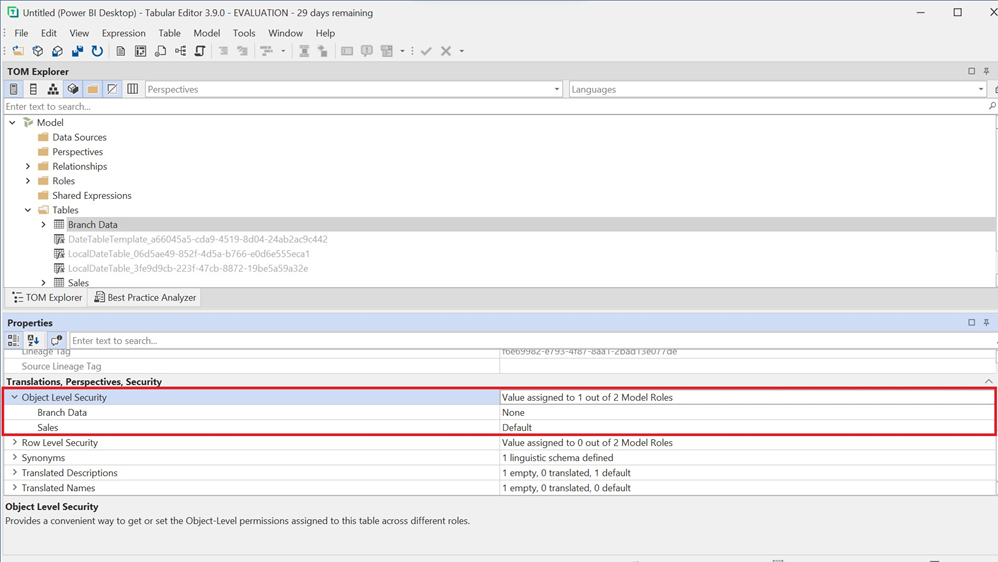Expand Row Level Security property
Viewport: 998px width, 562px height.
point(14,442)
